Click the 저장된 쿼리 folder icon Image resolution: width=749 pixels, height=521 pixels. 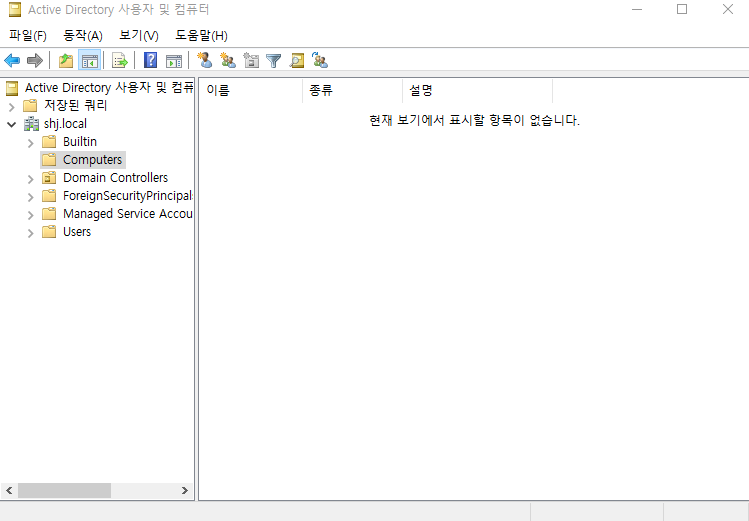click(30, 105)
